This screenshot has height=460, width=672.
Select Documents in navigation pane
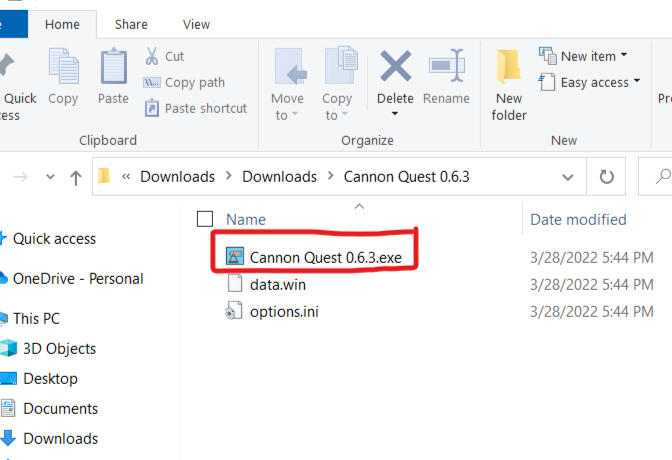click(60, 408)
